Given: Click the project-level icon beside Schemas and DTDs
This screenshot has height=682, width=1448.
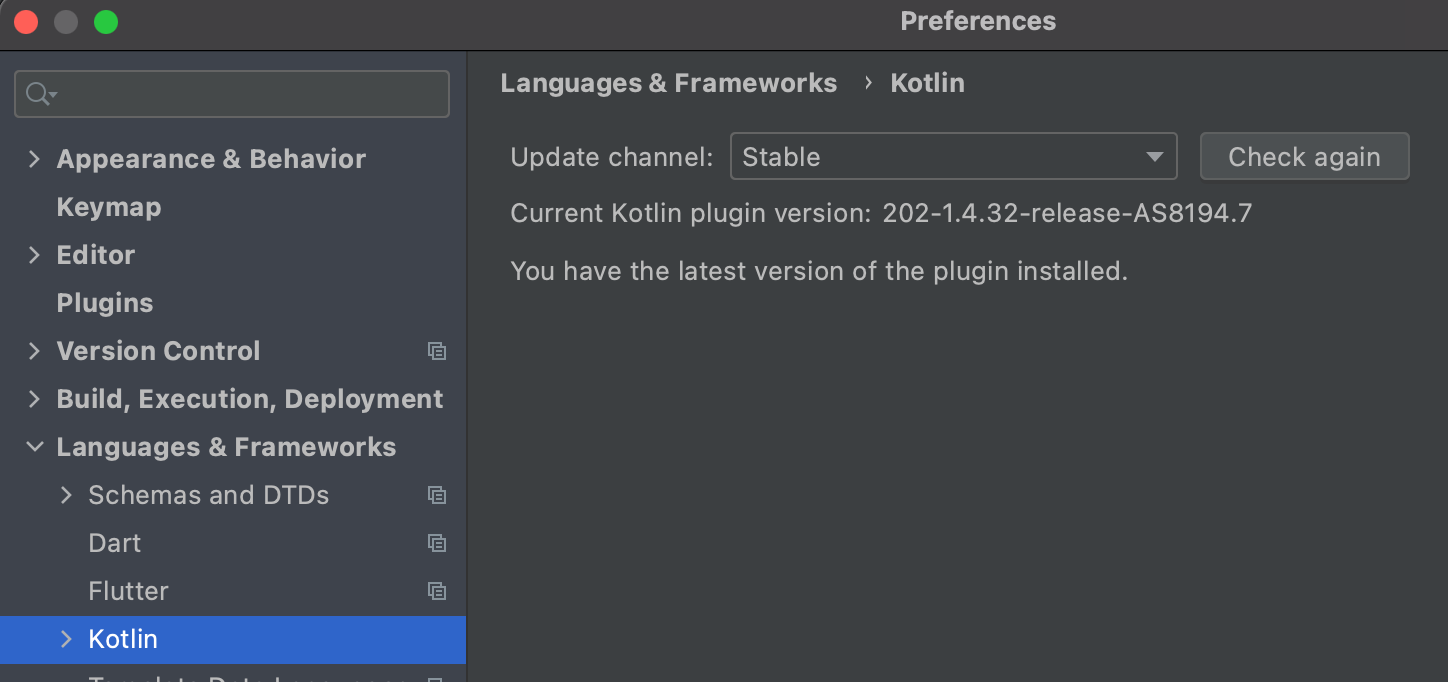Looking at the screenshot, I should tap(437, 495).
